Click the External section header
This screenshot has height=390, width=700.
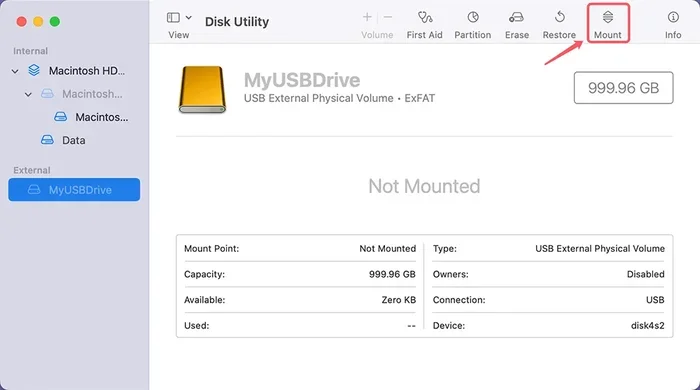pyautogui.click(x=32, y=170)
